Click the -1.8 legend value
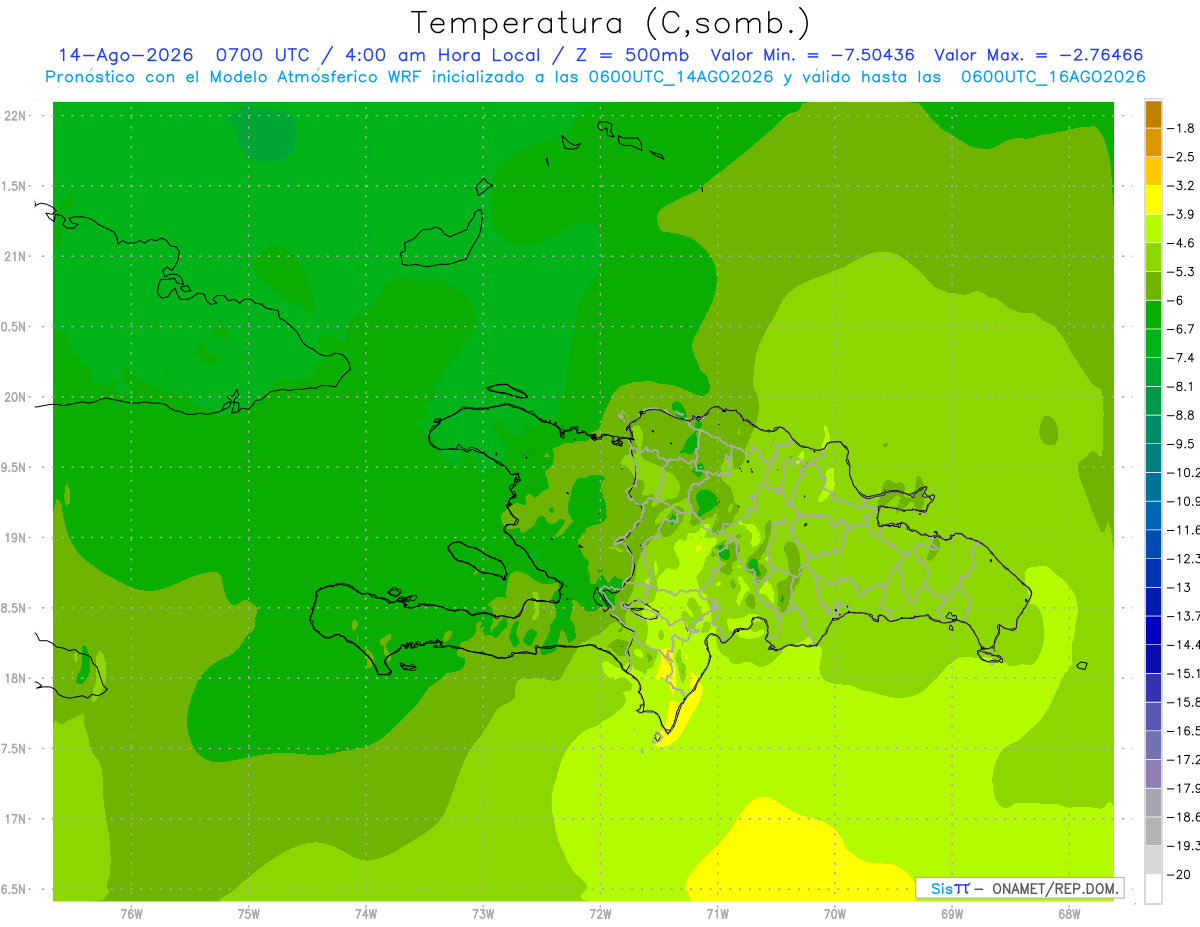This screenshot has height=927, width=1200. pos(1181,128)
